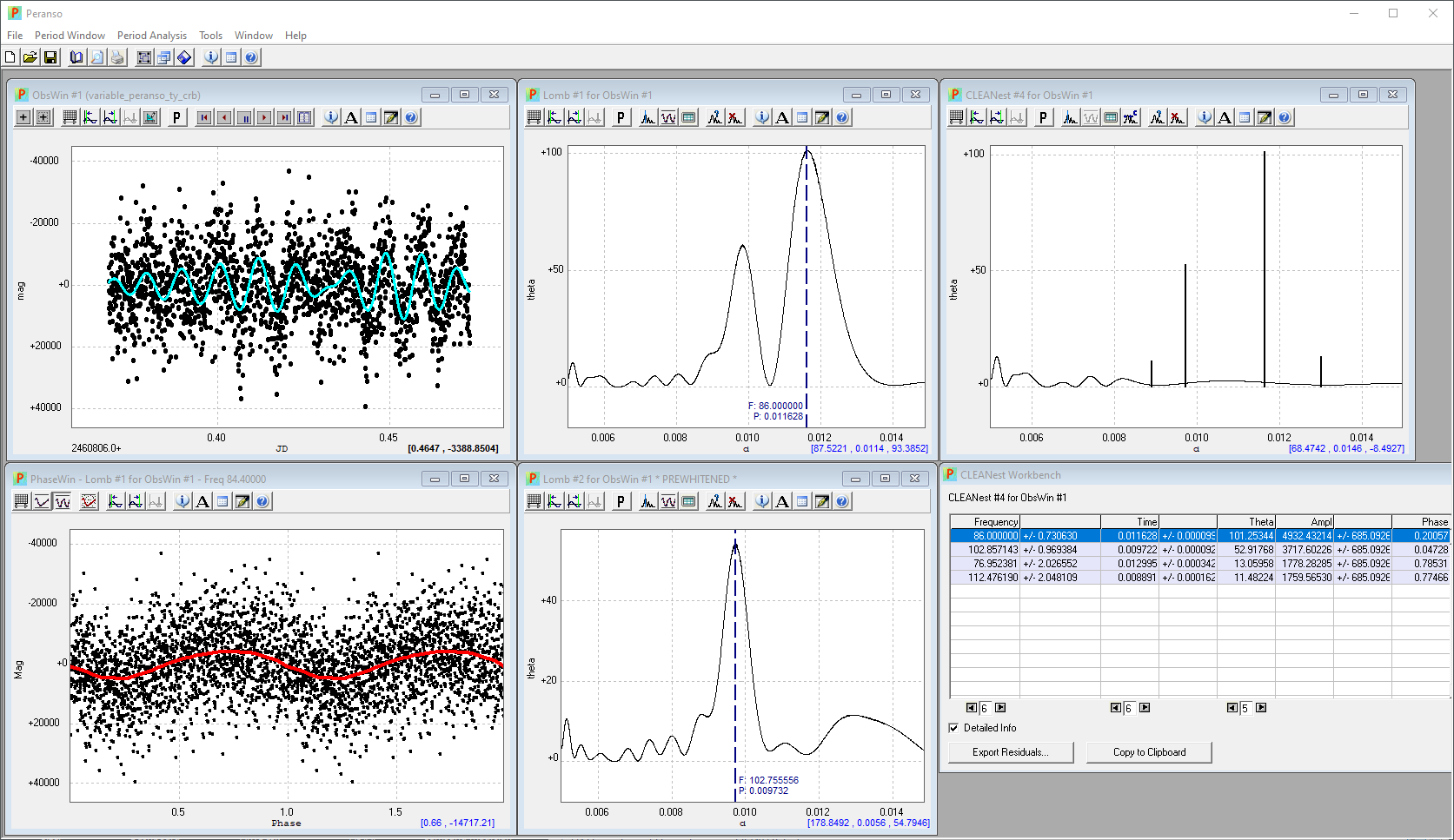Click the Export Residuals button

[x=1011, y=752]
